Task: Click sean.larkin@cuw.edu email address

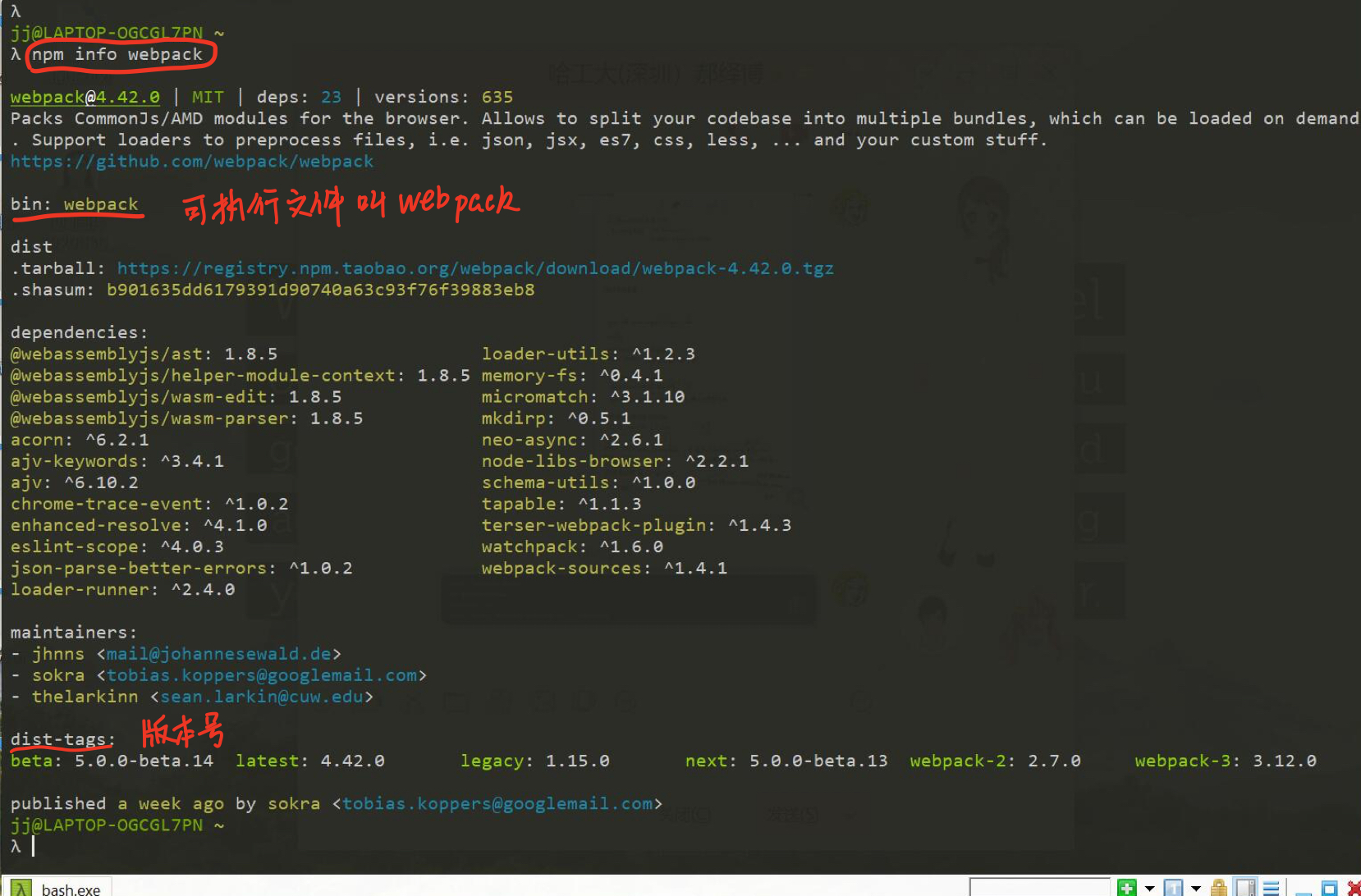Action: point(262,697)
